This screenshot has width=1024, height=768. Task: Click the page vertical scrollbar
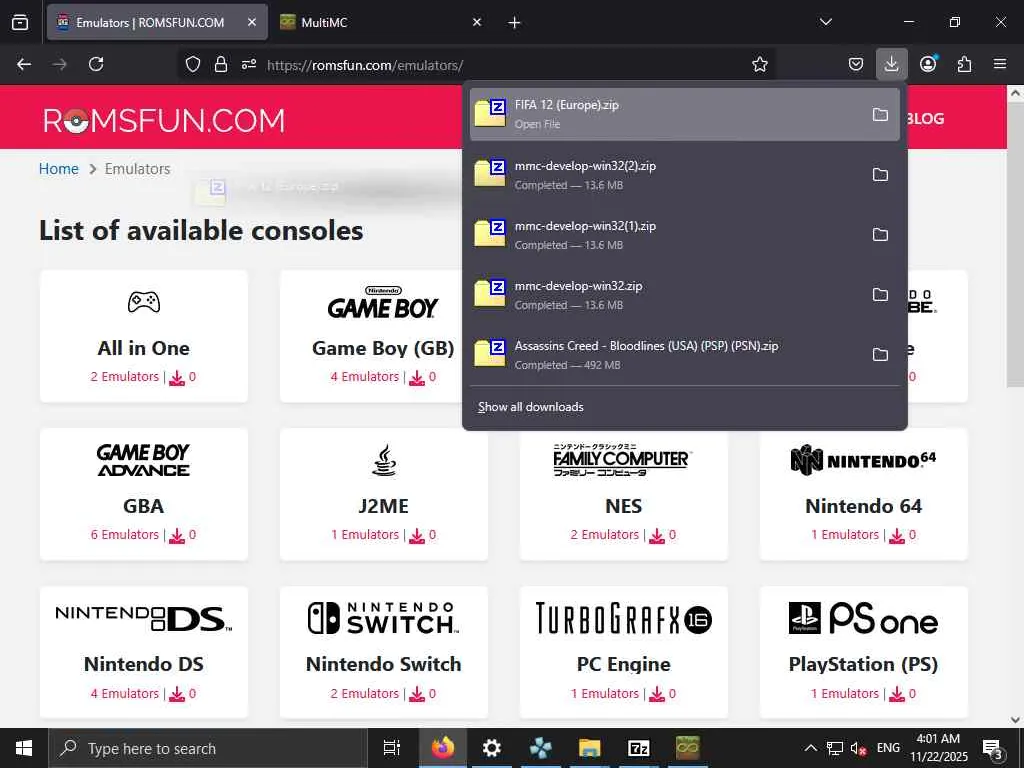1014,244
